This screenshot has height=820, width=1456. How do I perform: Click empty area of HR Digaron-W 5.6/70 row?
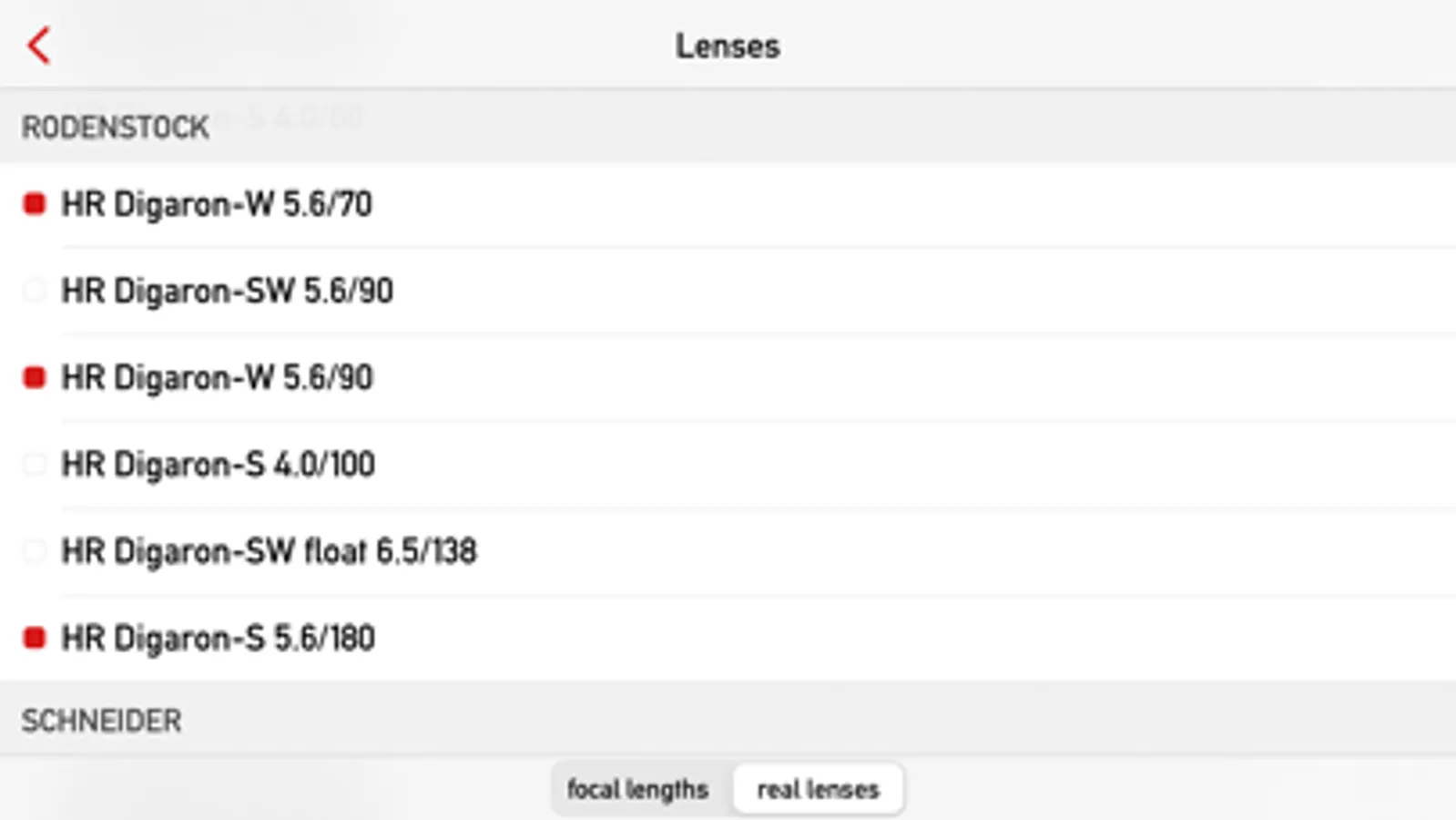(x=911, y=204)
